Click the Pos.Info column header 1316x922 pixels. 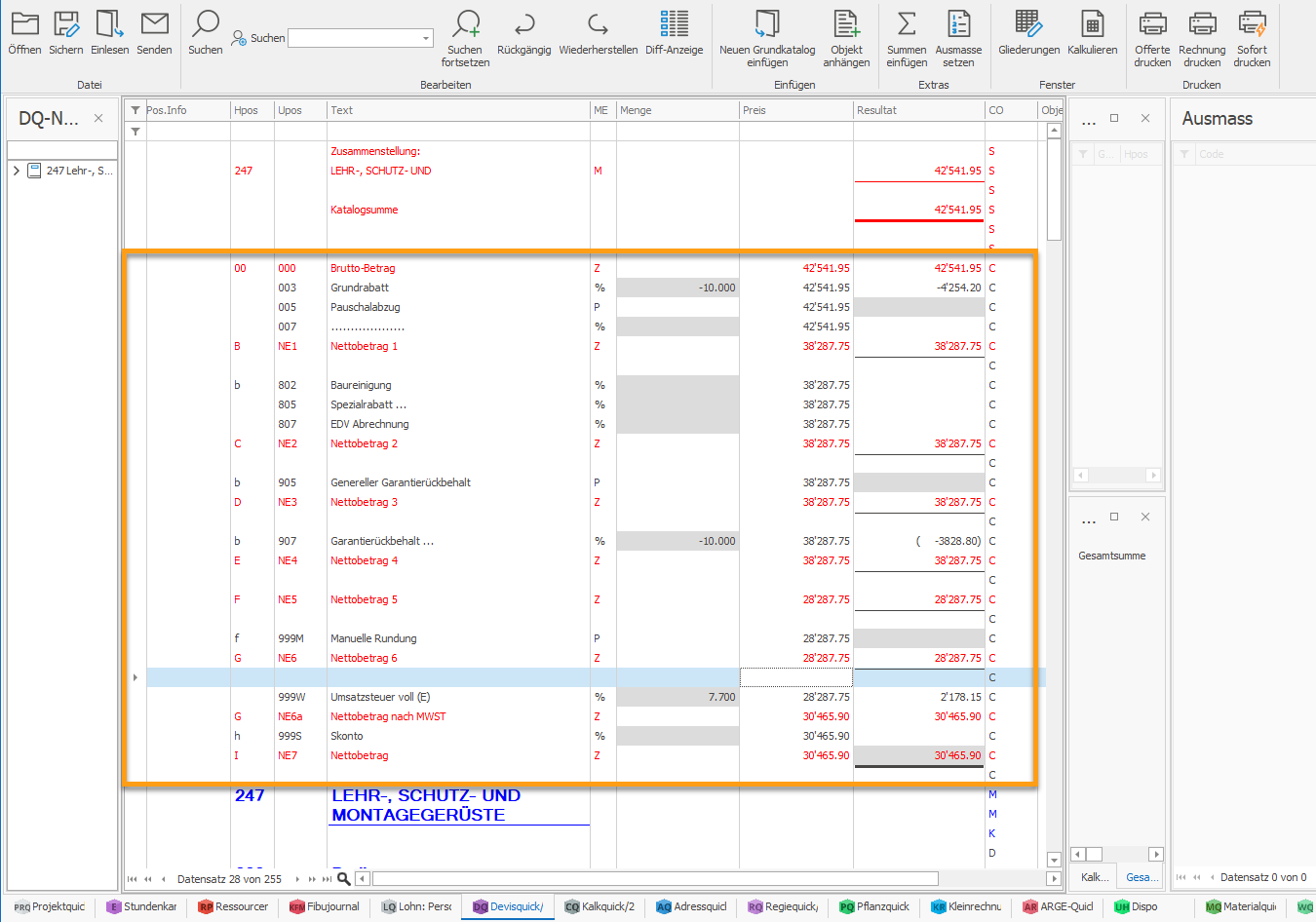point(187,110)
